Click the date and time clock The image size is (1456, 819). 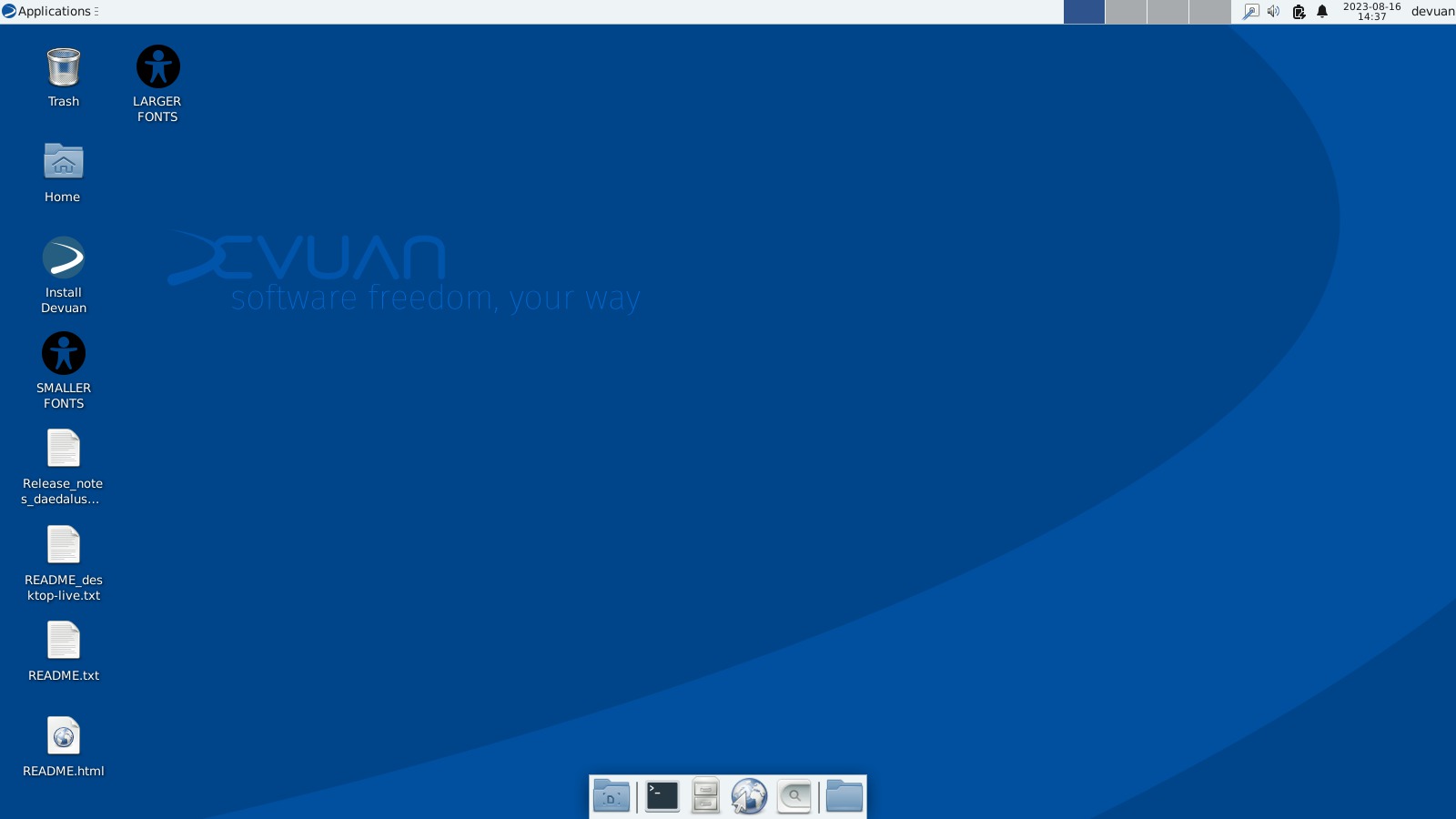coord(1372,12)
